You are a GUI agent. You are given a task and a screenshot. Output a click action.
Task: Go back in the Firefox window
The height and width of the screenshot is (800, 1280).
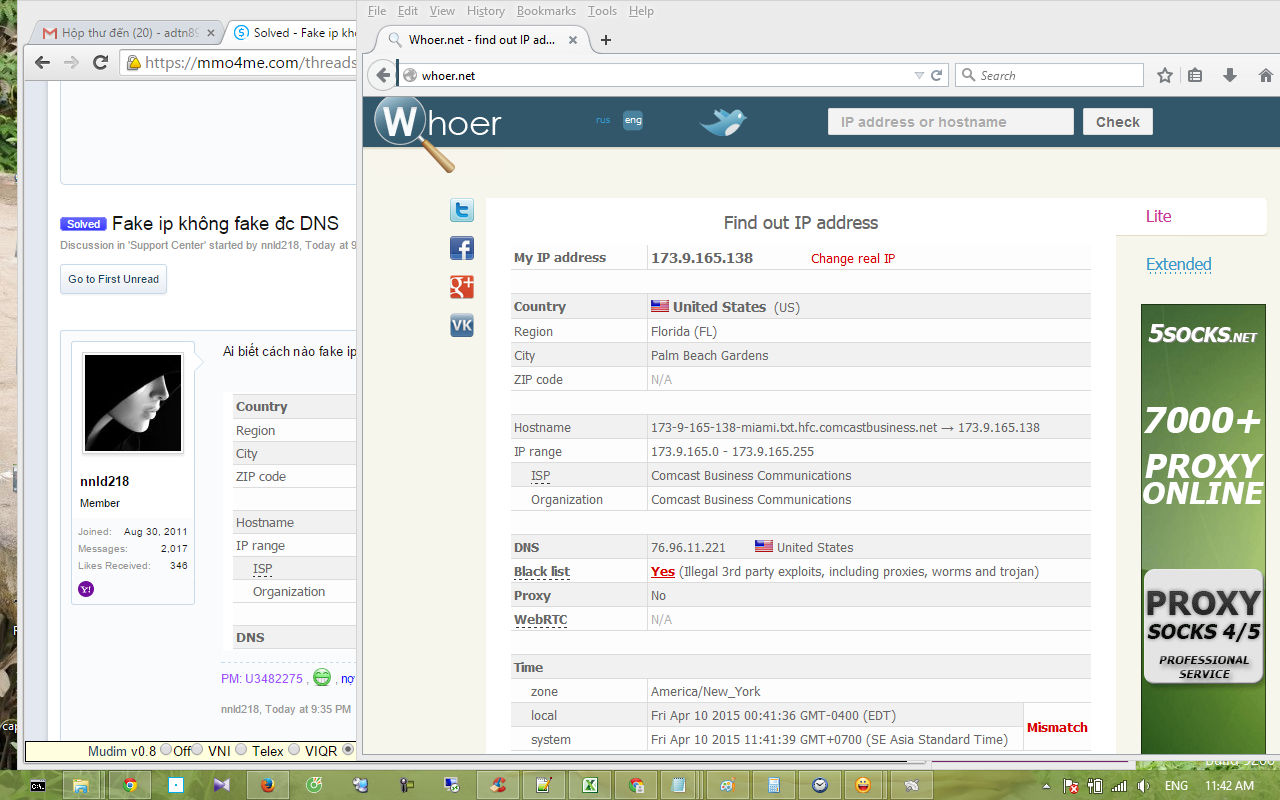(x=382, y=75)
